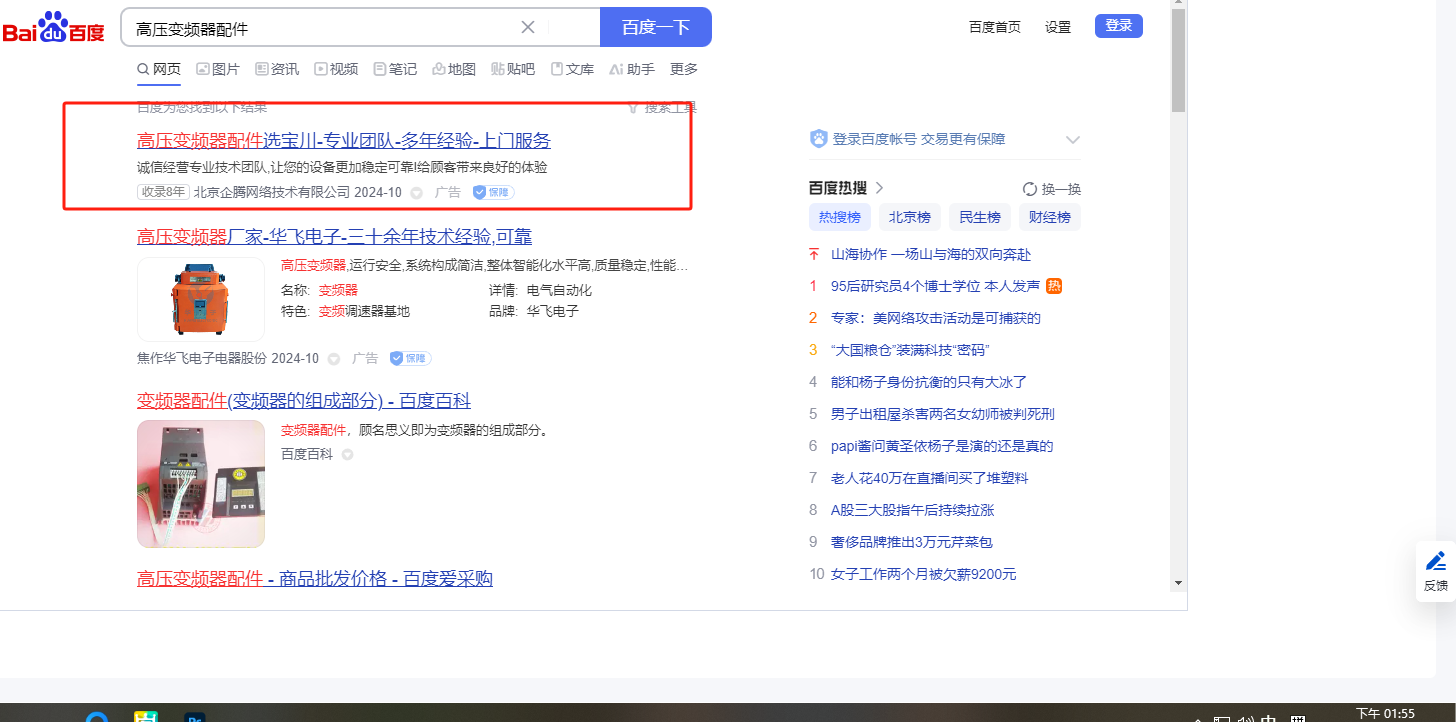Click the orange 变频器 product thumbnail
Viewport: 1456px width, 722px height.
[200, 298]
